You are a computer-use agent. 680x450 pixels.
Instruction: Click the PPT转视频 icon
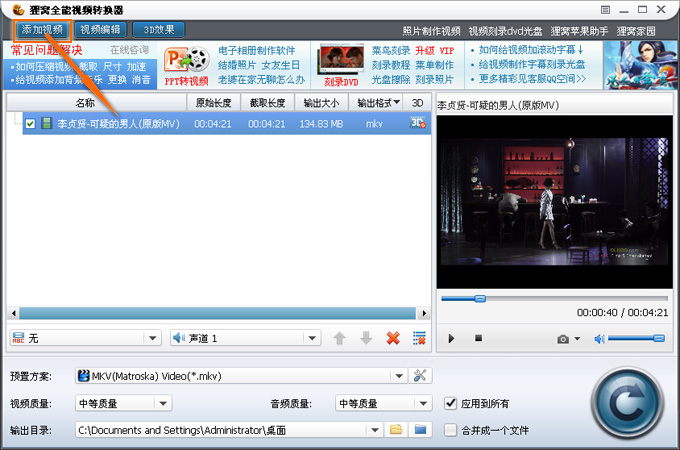pyautogui.click(x=186, y=65)
